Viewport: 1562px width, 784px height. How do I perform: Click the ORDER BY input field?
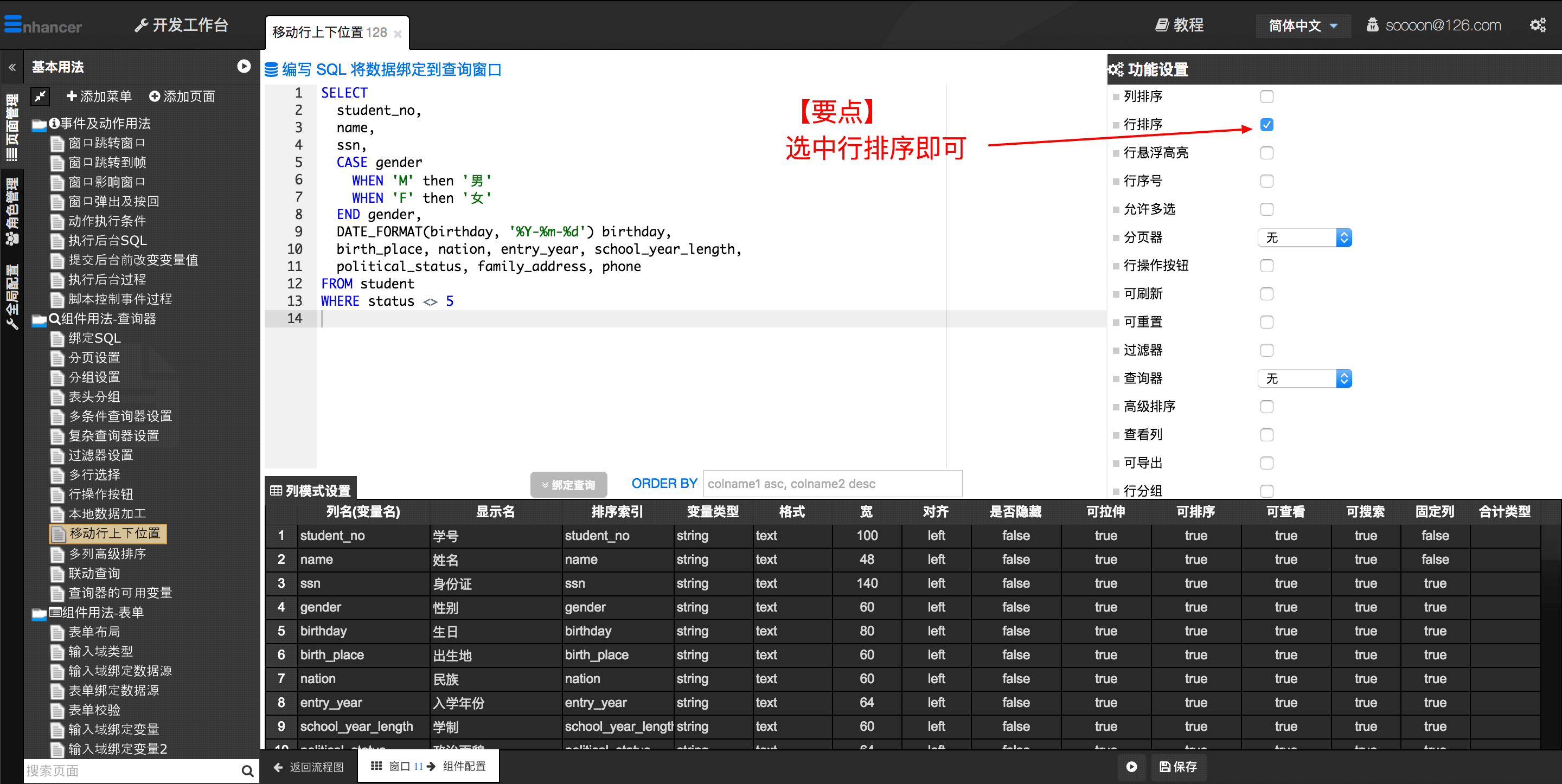(832, 483)
